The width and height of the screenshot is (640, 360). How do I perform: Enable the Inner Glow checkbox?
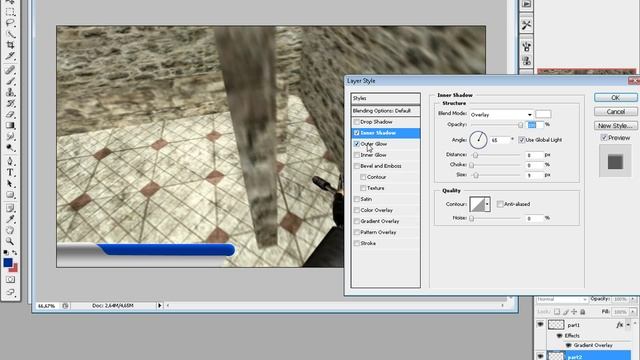pos(357,155)
